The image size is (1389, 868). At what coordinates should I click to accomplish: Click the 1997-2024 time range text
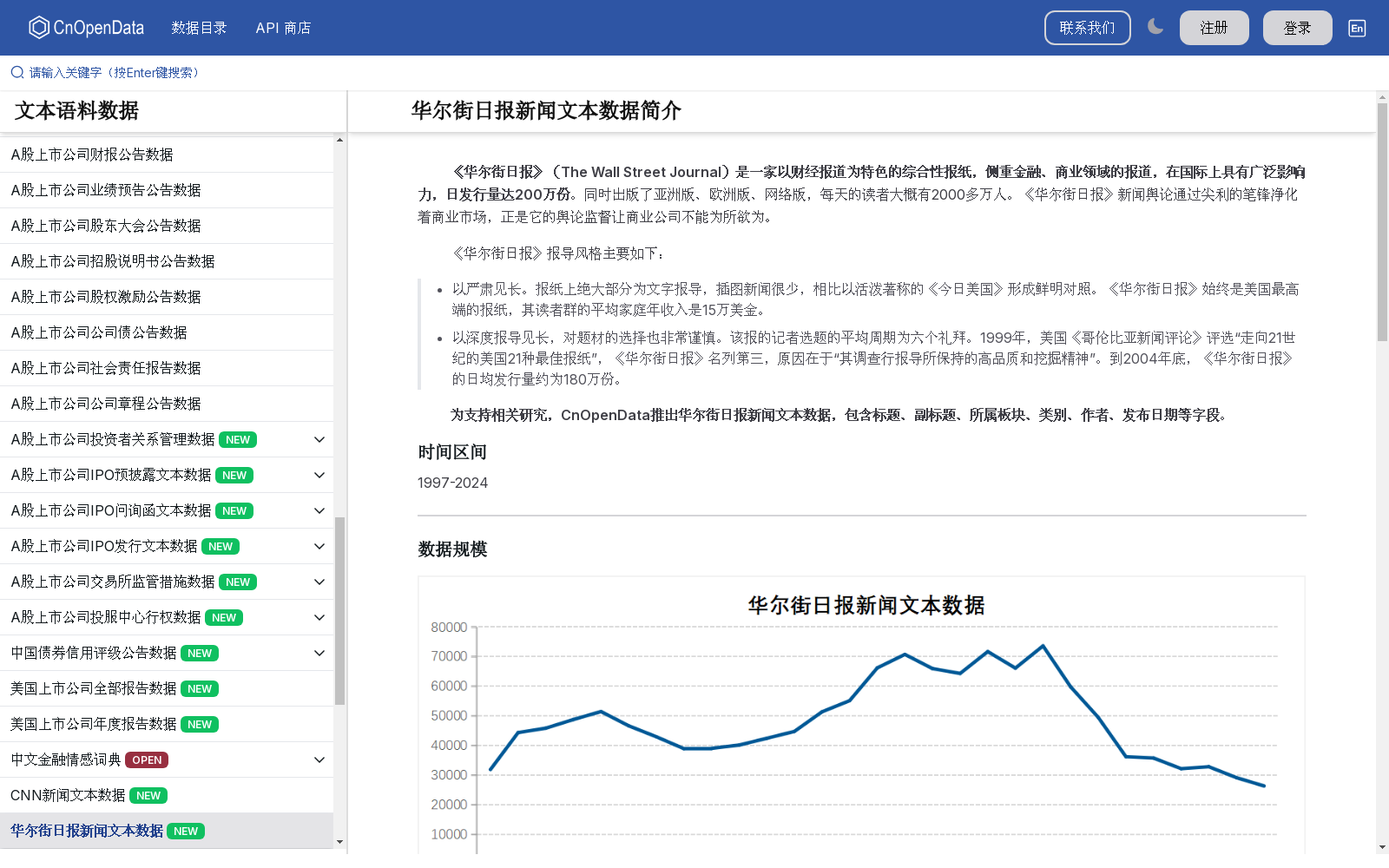452,483
